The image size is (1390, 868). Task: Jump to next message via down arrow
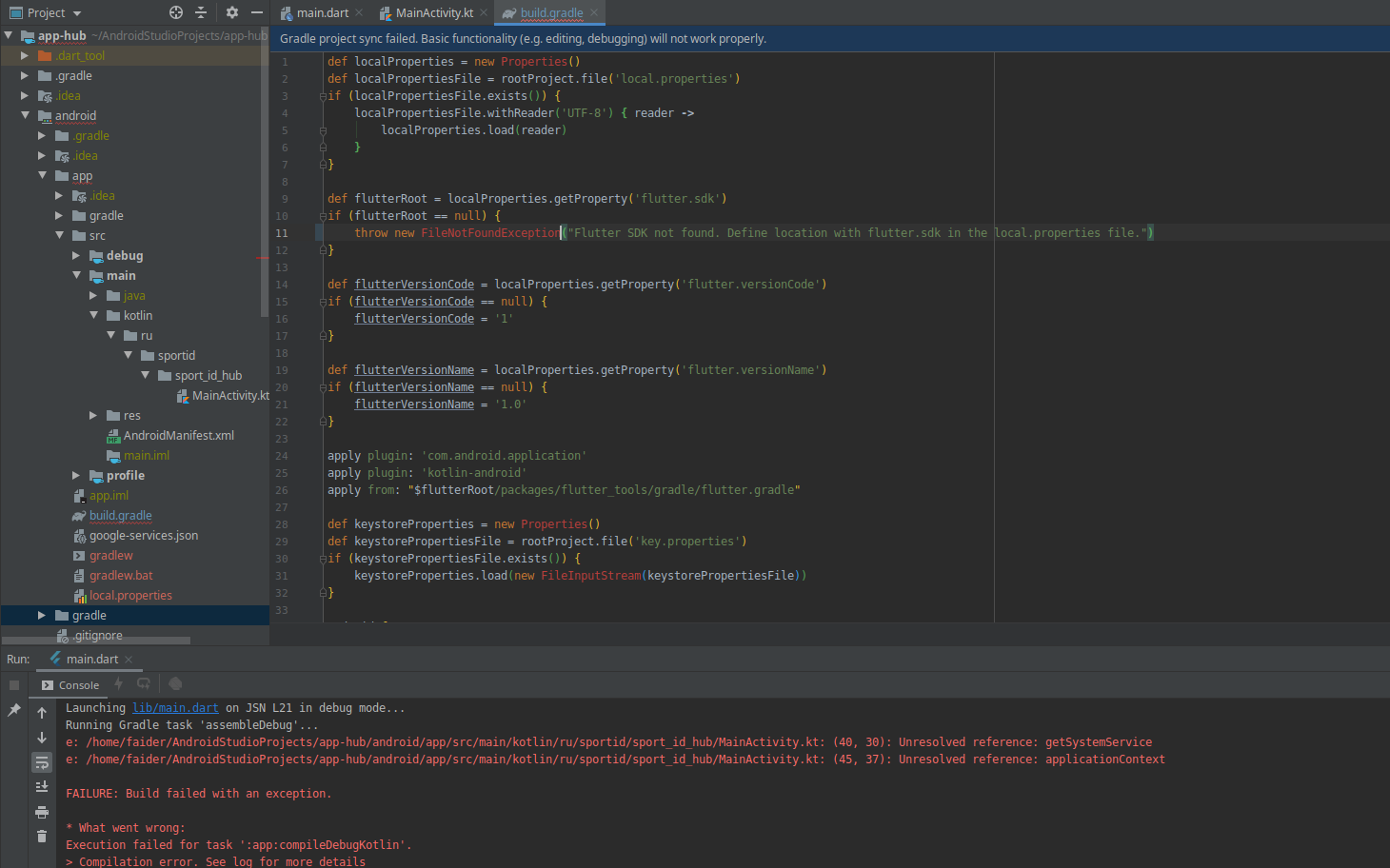pos(42,738)
